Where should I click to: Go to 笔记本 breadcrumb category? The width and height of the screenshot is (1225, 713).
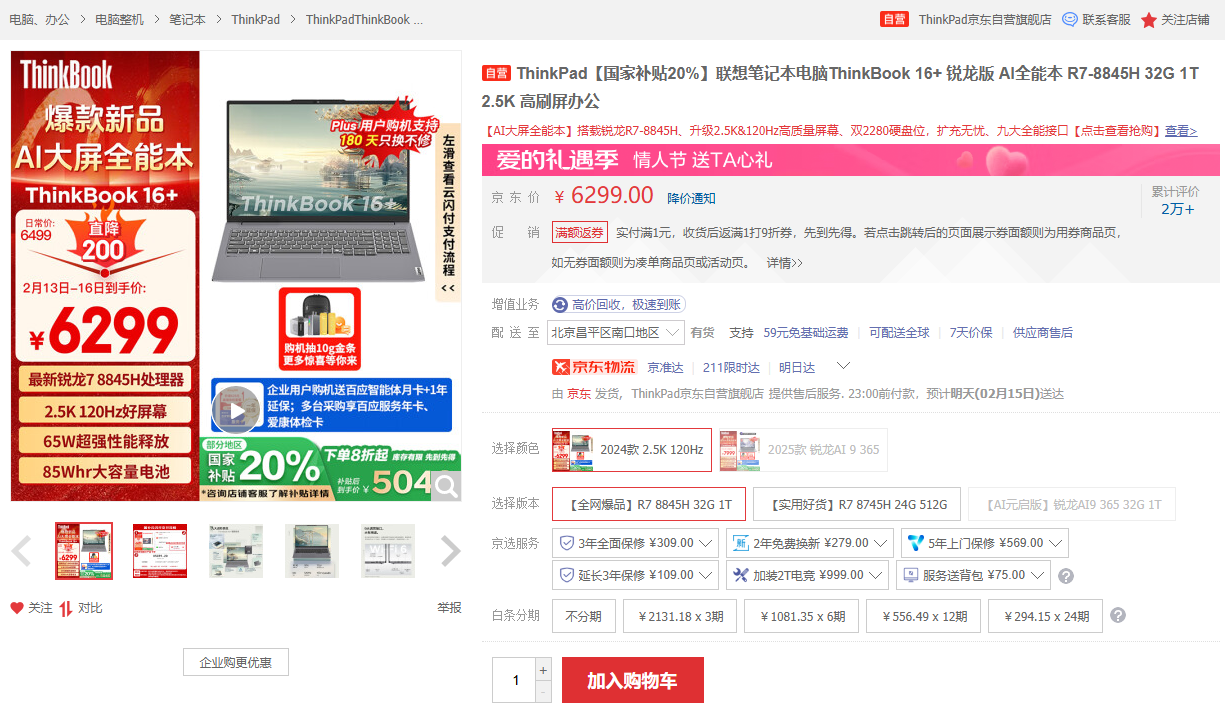click(x=187, y=20)
